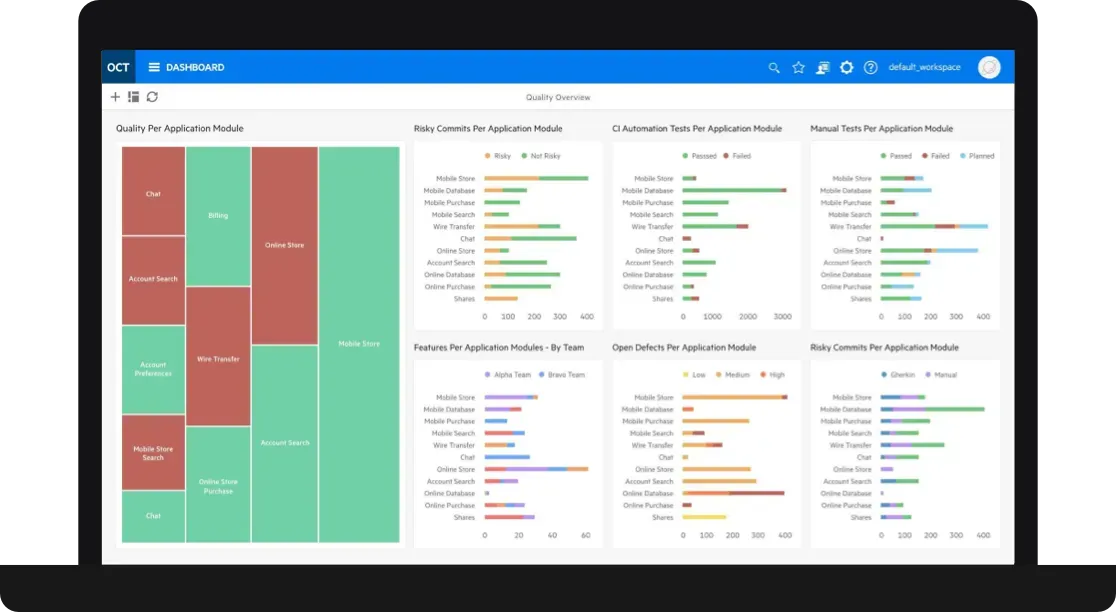Open the hamburger navigation menu
The width and height of the screenshot is (1116, 612).
click(154, 67)
